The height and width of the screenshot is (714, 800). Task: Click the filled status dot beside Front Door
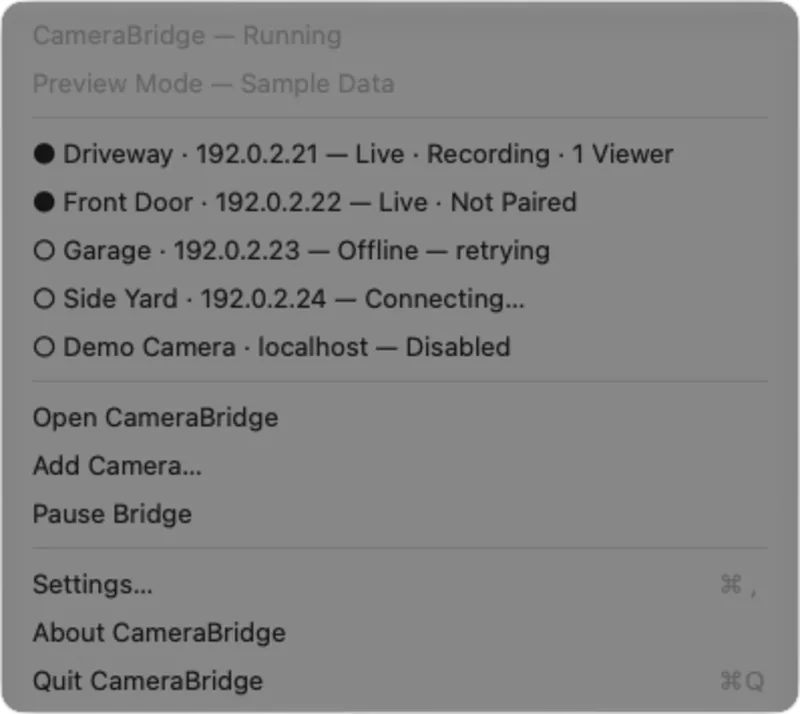pyautogui.click(x=44, y=202)
